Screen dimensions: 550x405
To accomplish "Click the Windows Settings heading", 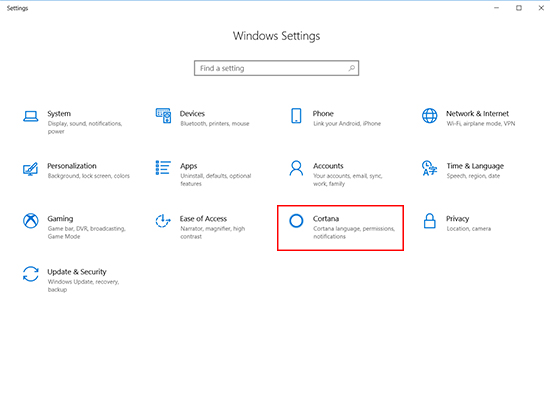I will [276, 36].
